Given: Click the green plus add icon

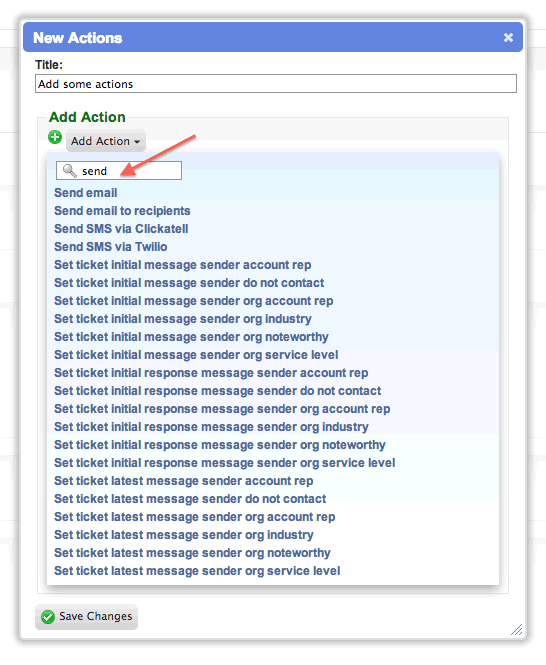Looking at the screenshot, I should [x=55, y=137].
